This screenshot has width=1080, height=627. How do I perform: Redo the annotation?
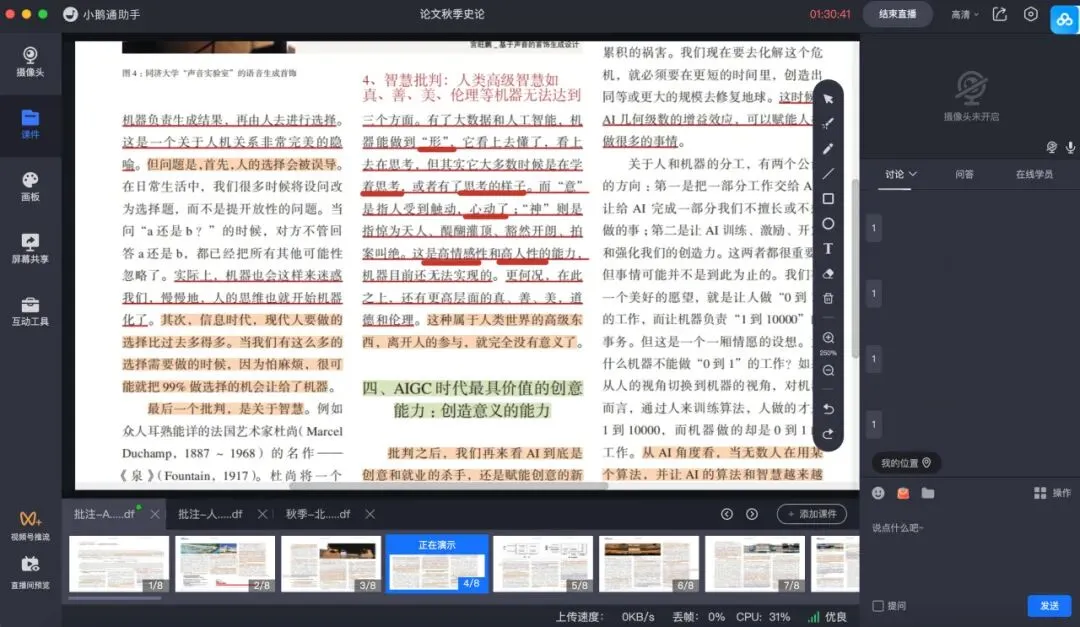[x=829, y=434]
